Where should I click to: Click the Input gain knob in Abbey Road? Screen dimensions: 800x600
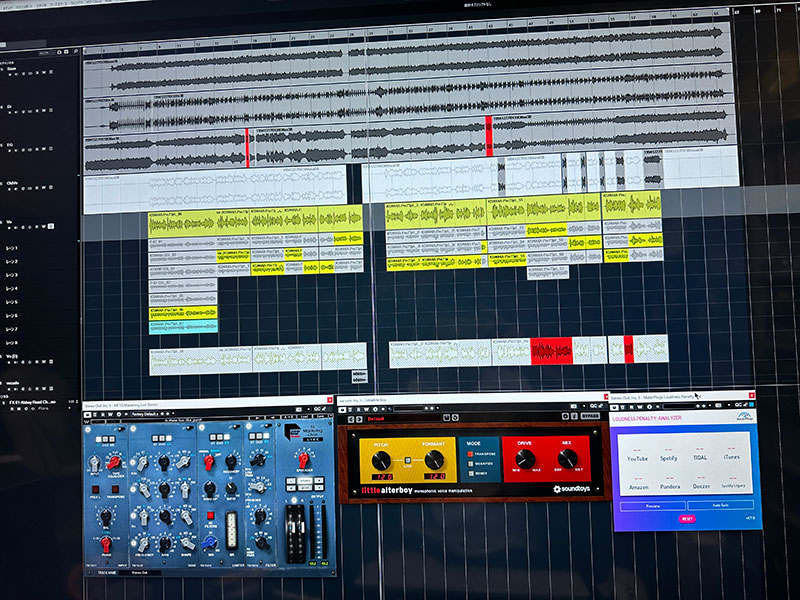click(94, 464)
